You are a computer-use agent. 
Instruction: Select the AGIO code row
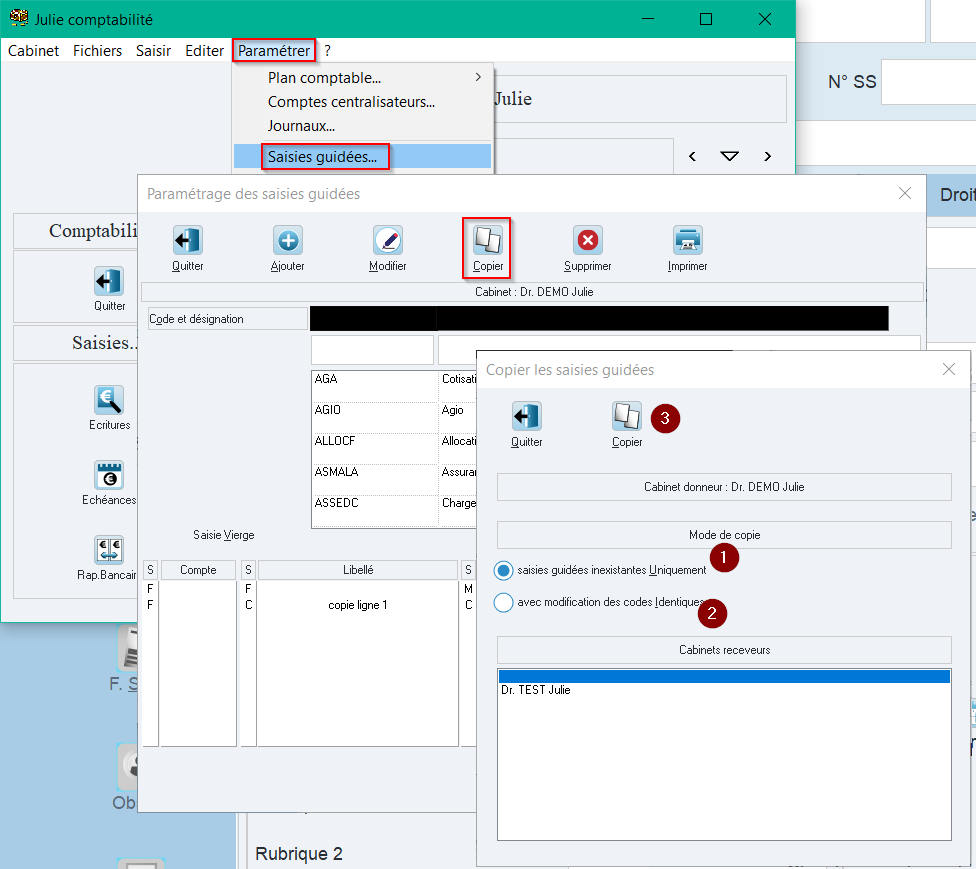(374, 417)
